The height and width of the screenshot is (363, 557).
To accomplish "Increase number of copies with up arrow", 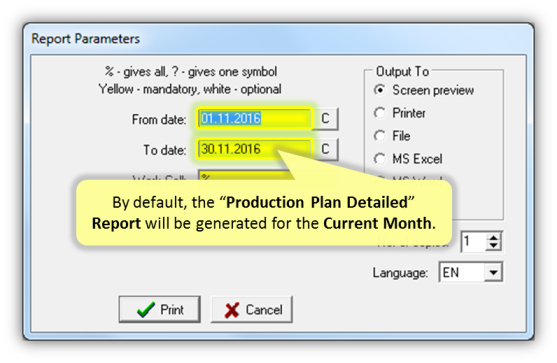I will [x=493, y=237].
